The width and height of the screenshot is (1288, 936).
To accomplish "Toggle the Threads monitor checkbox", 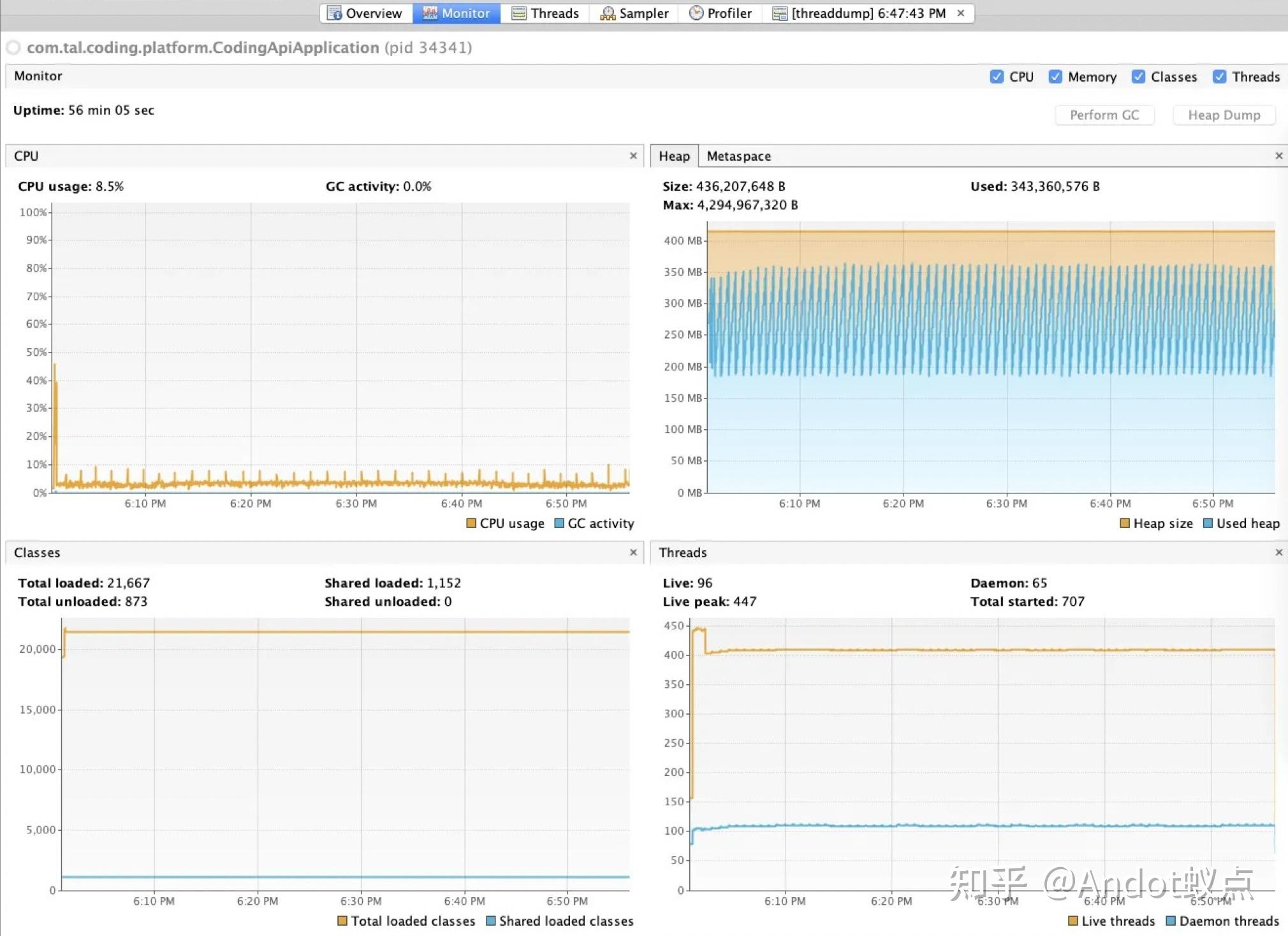I will tap(1219, 77).
